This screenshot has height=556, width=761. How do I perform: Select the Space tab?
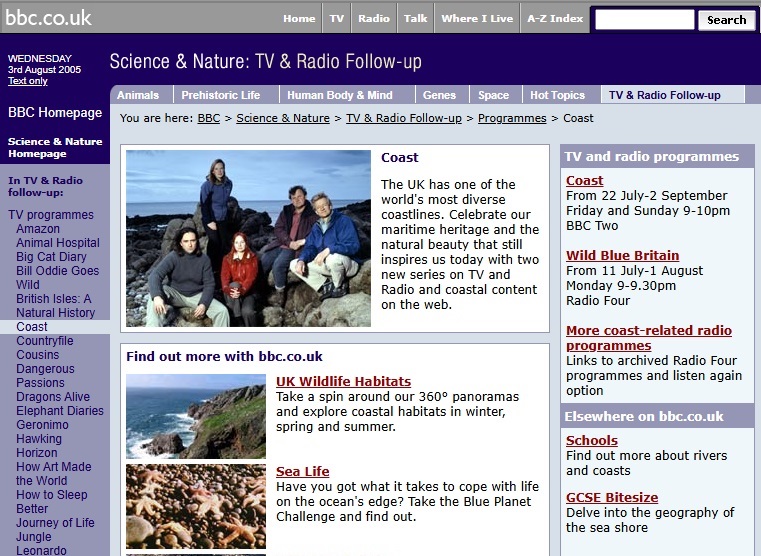(494, 95)
